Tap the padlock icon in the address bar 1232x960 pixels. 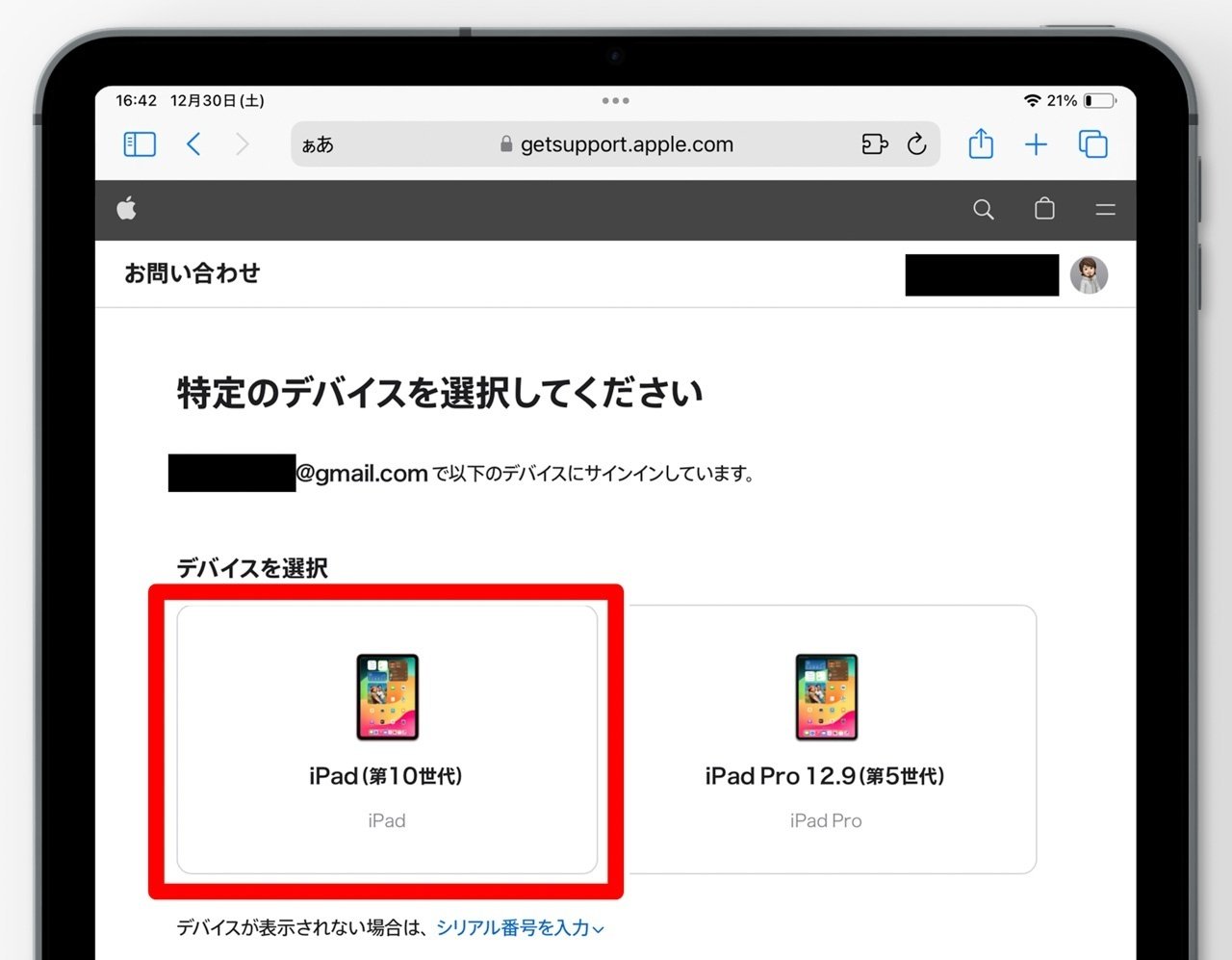(x=504, y=144)
